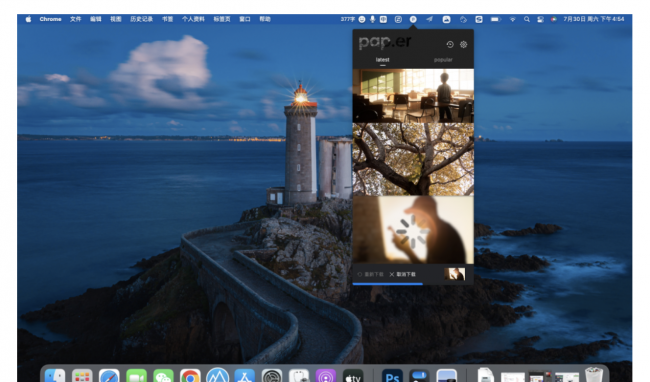Open Apple TV from the Dock

tap(353, 375)
